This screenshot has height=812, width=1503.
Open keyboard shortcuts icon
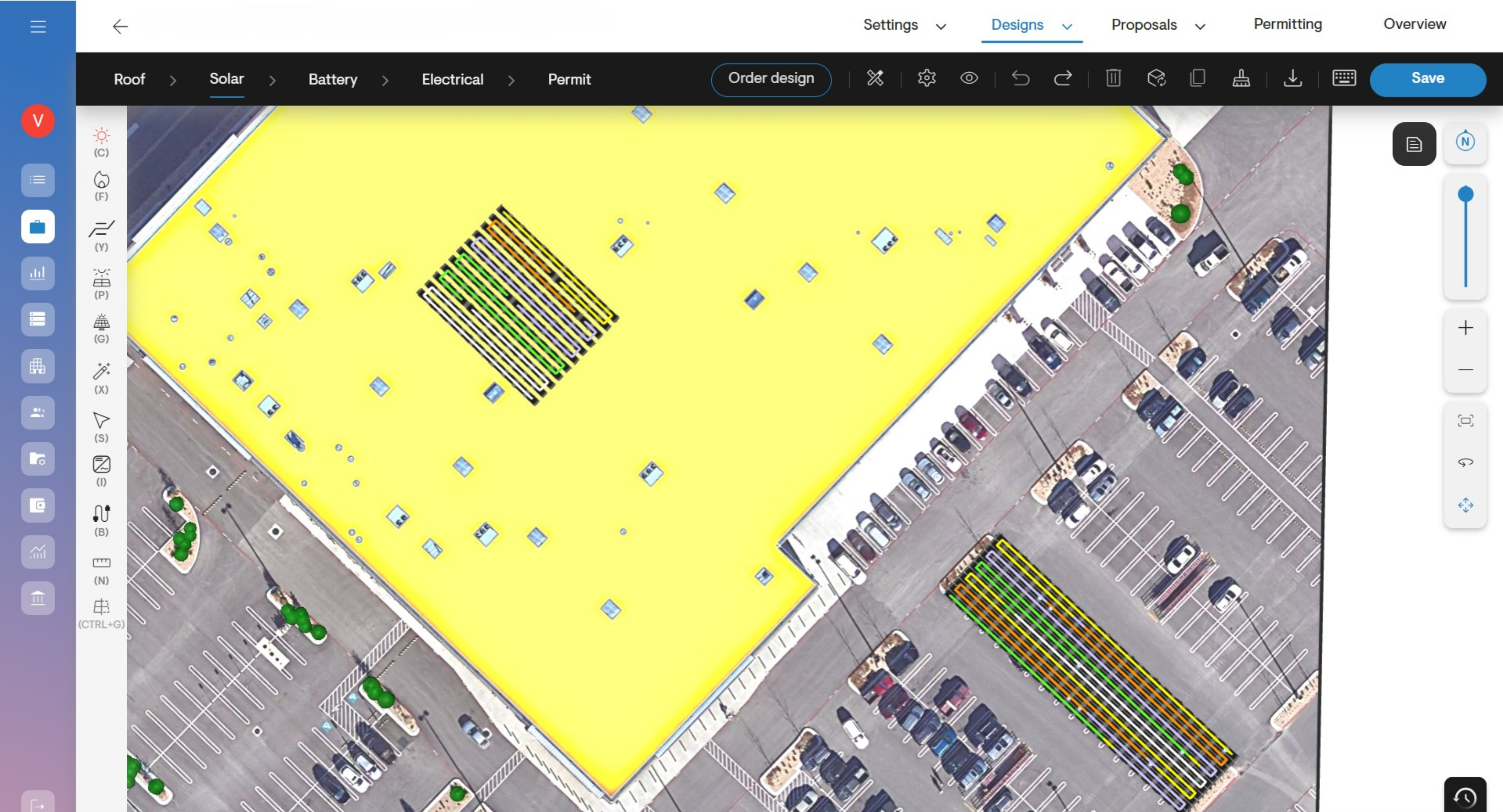(1344, 78)
